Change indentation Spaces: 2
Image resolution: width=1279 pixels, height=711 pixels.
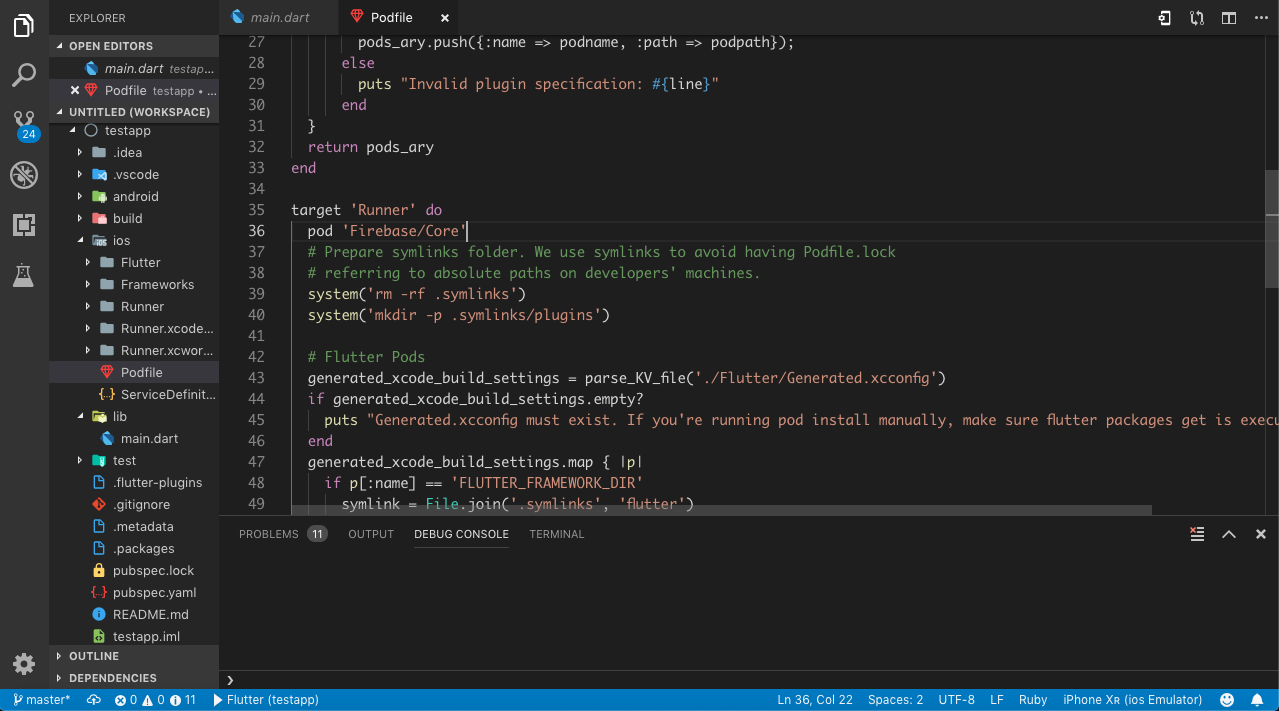click(x=895, y=700)
